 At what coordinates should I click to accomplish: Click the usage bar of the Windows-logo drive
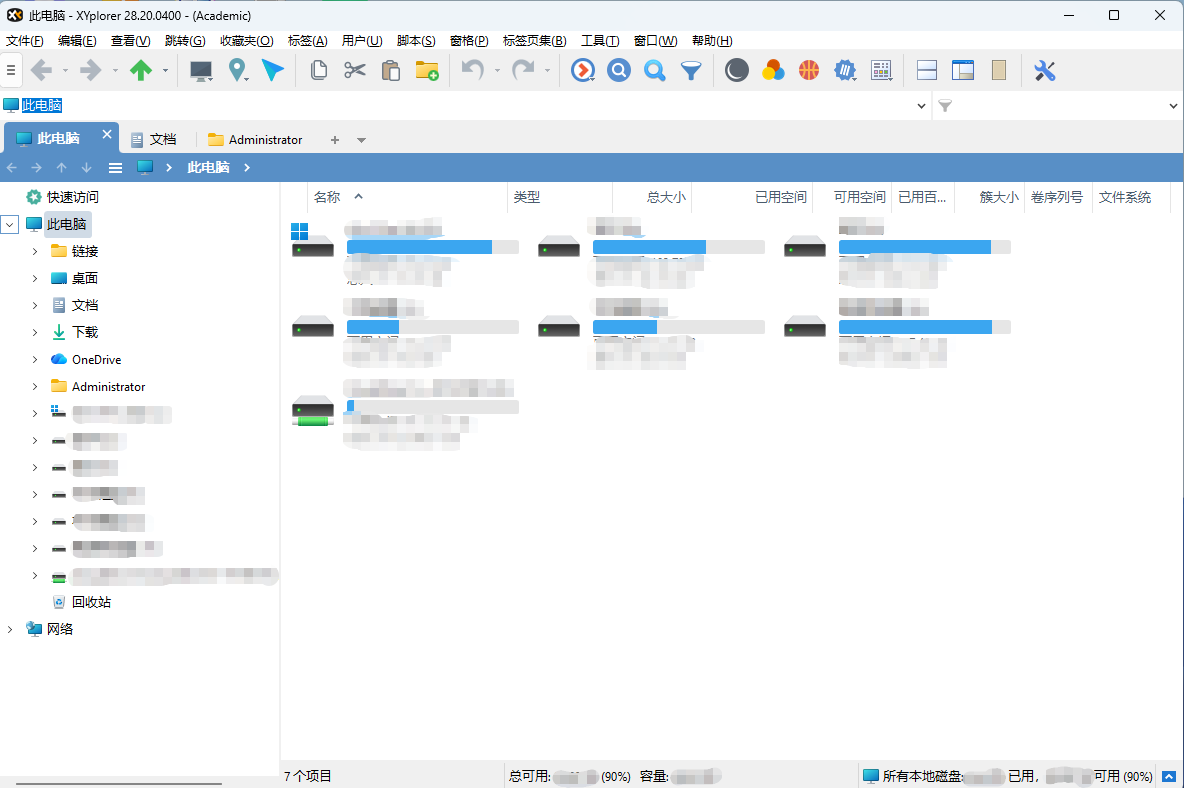(x=433, y=247)
